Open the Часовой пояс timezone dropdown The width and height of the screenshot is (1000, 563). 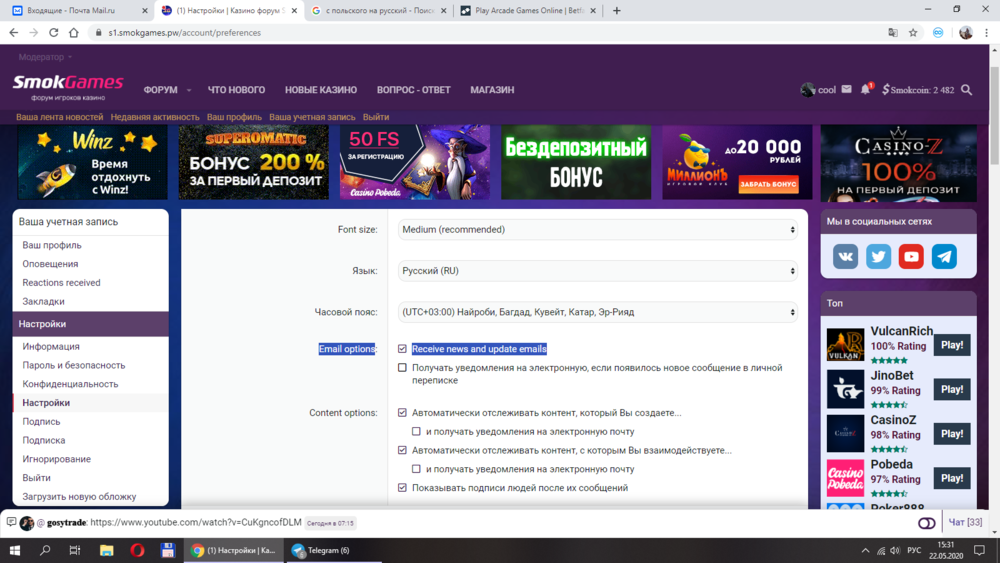(x=598, y=312)
